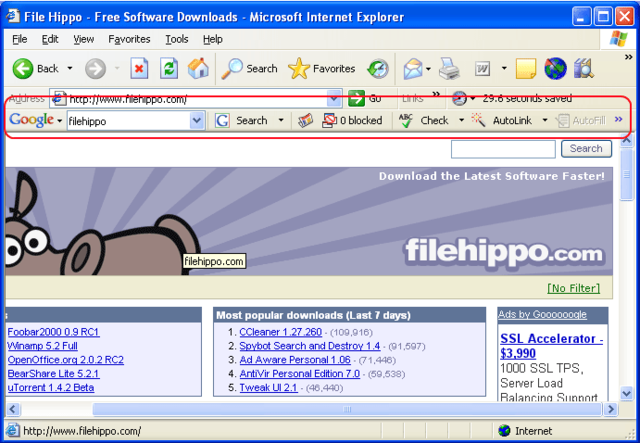The image size is (640, 443).
Task: Click the green Go arrow button
Action: [x=356, y=98]
